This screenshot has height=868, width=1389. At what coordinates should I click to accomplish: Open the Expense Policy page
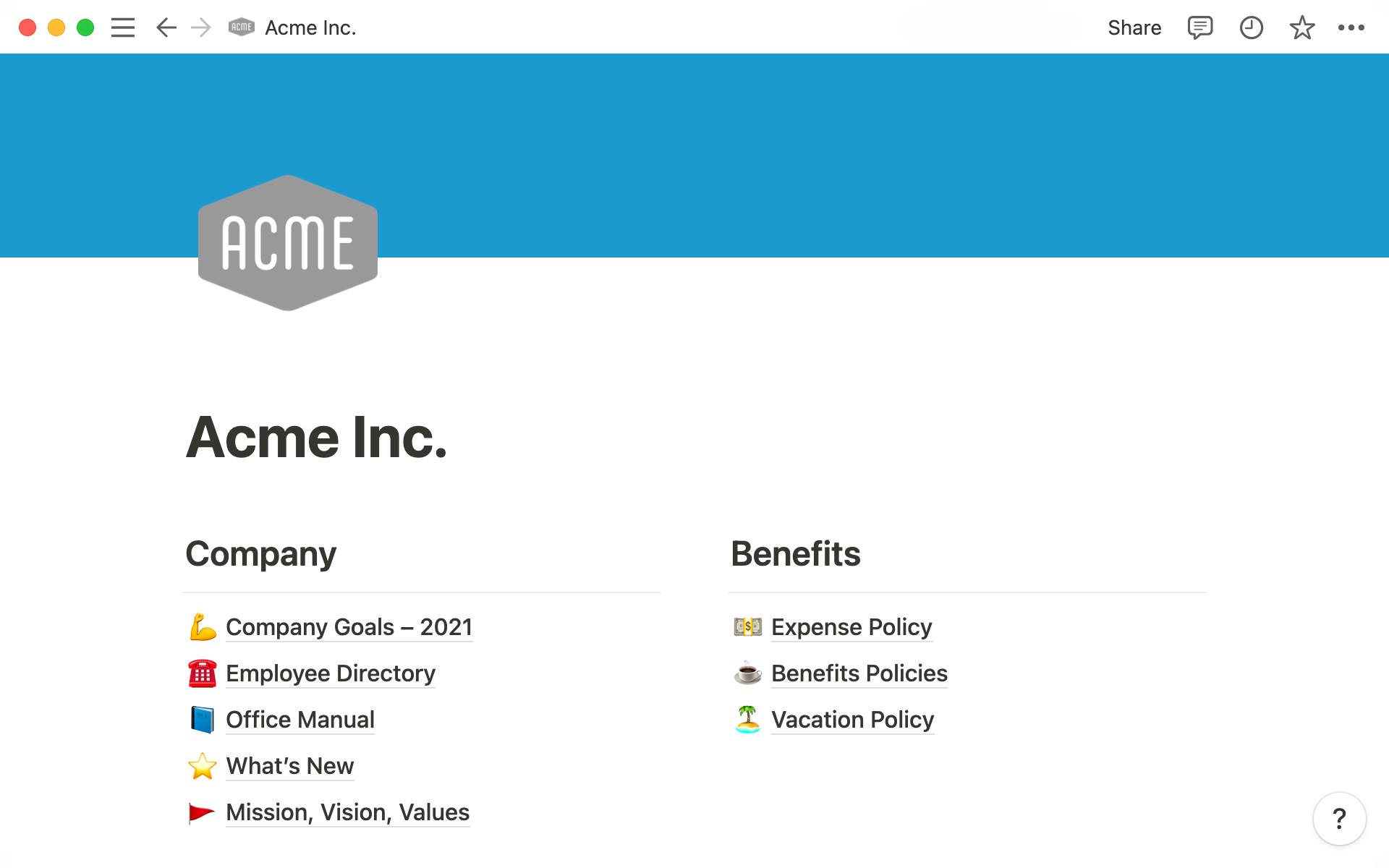850,626
